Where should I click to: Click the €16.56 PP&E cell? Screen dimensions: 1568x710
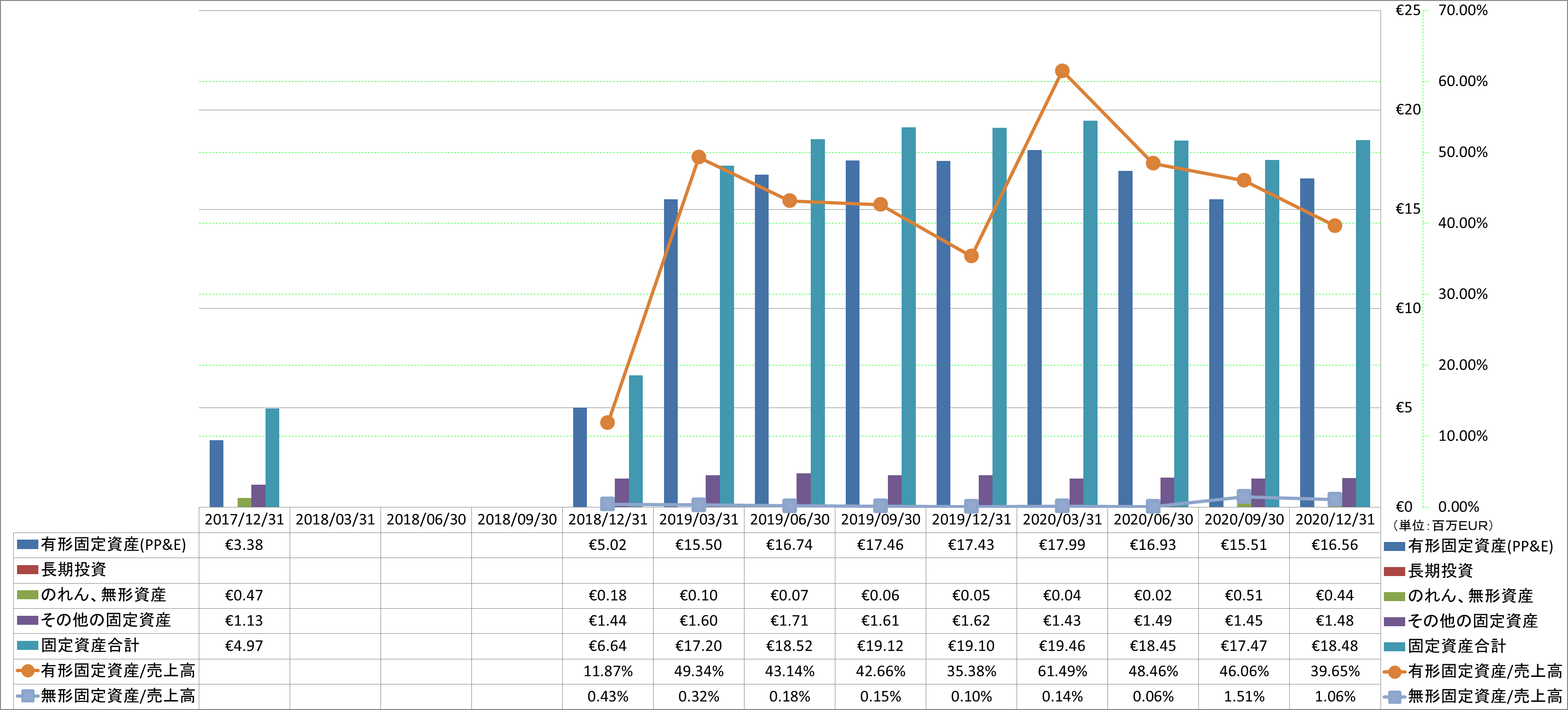click(x=1335, y=545)
